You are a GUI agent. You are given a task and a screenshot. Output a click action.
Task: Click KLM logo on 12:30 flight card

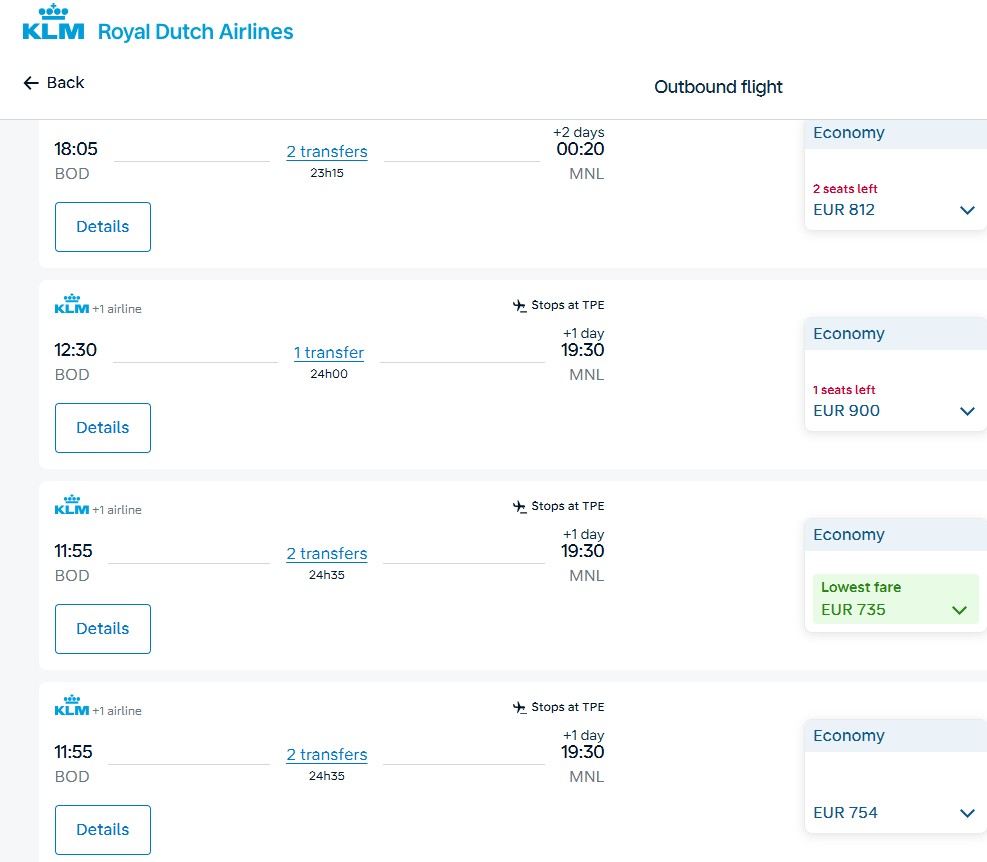click(71, 305)
